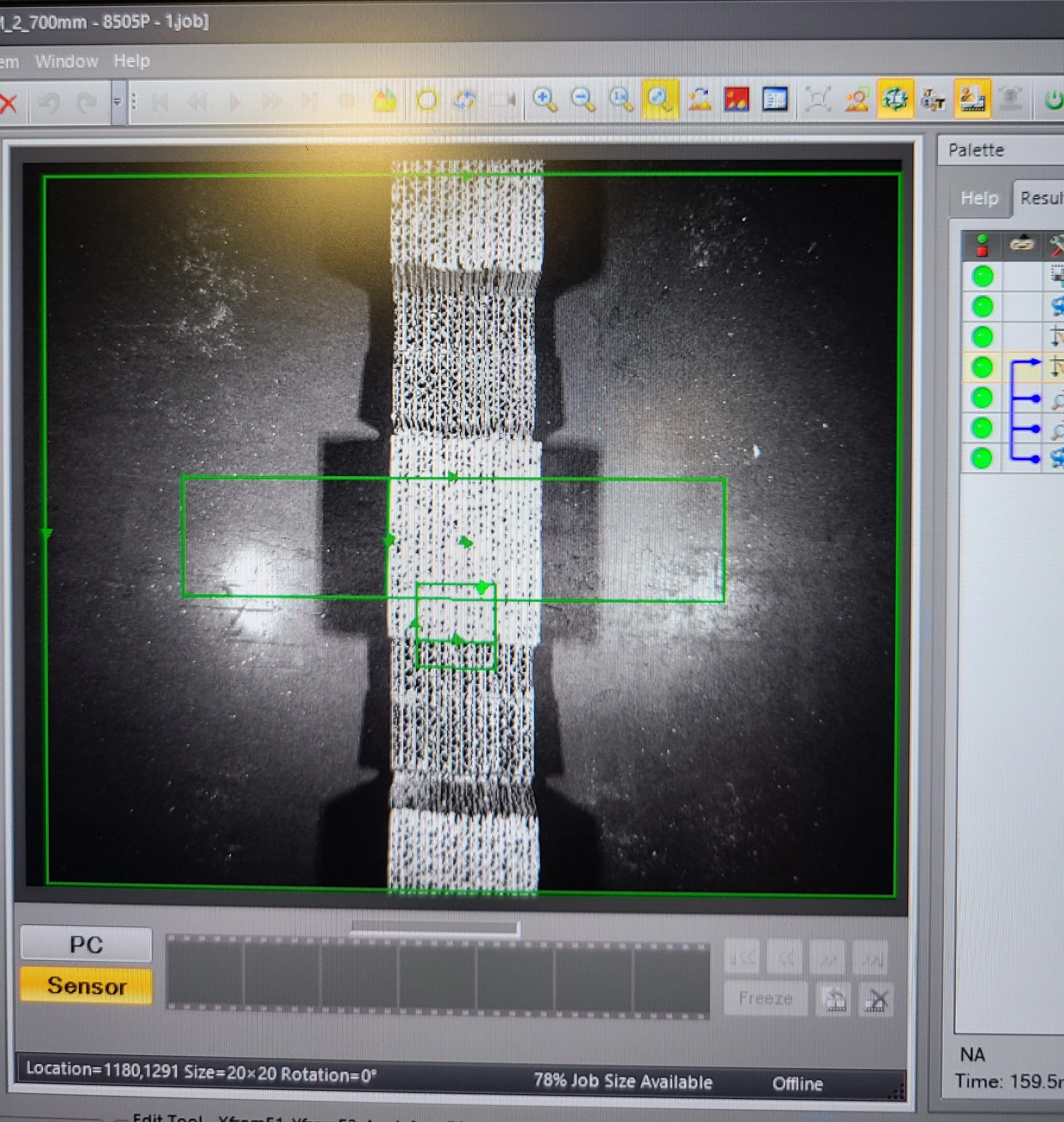
Task: Click the blue table view toolbar icon
Action: tap(775, 100)
